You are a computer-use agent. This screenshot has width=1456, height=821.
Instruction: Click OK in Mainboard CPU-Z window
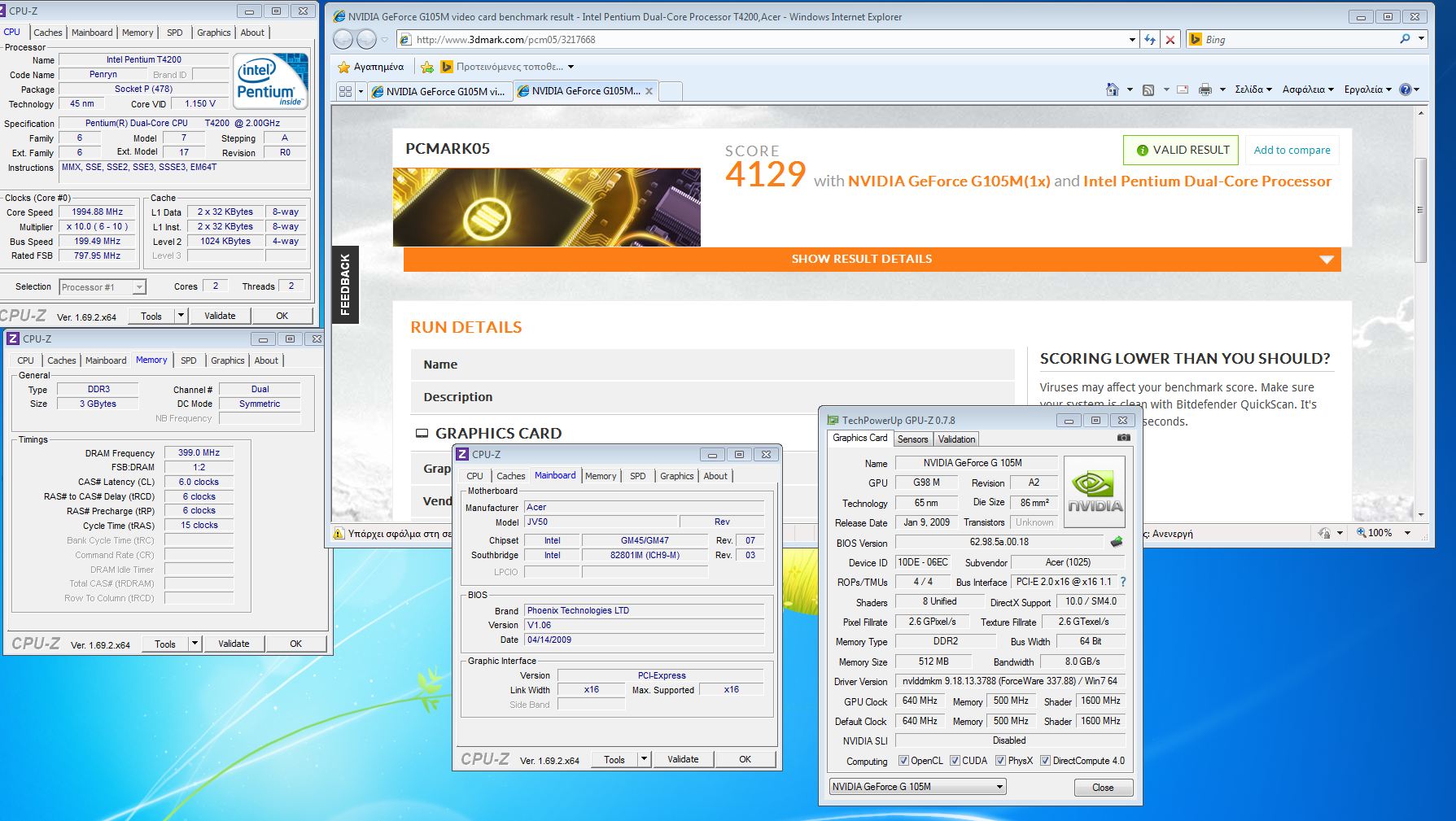pyautogui.click(x=745, y=759)
